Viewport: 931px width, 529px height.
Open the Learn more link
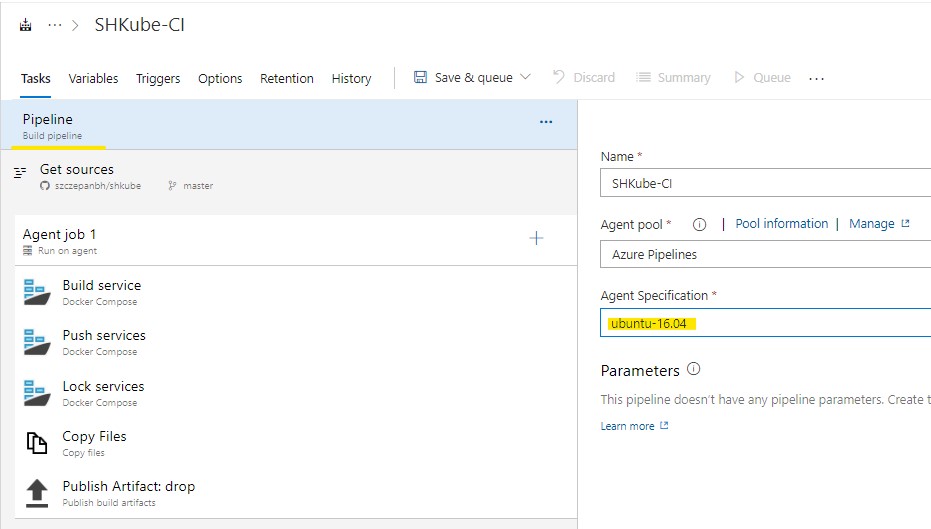click(627, 426)
